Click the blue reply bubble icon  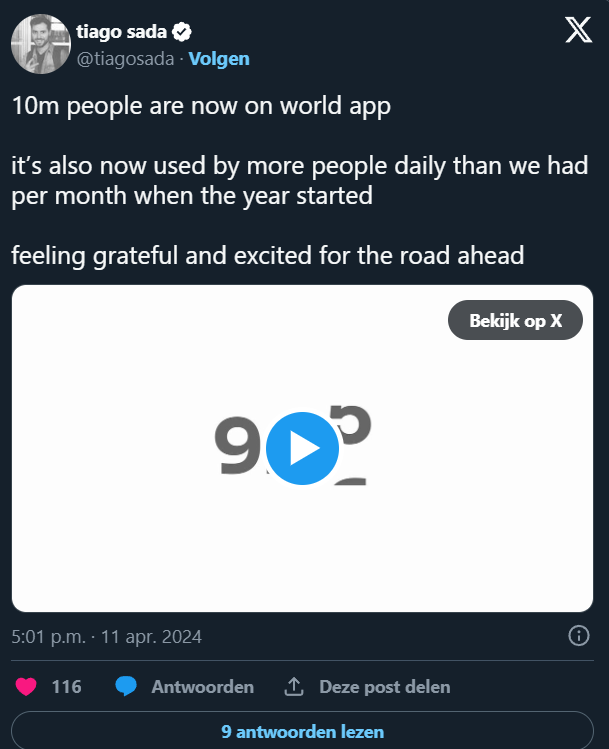(x=126, y=687)
